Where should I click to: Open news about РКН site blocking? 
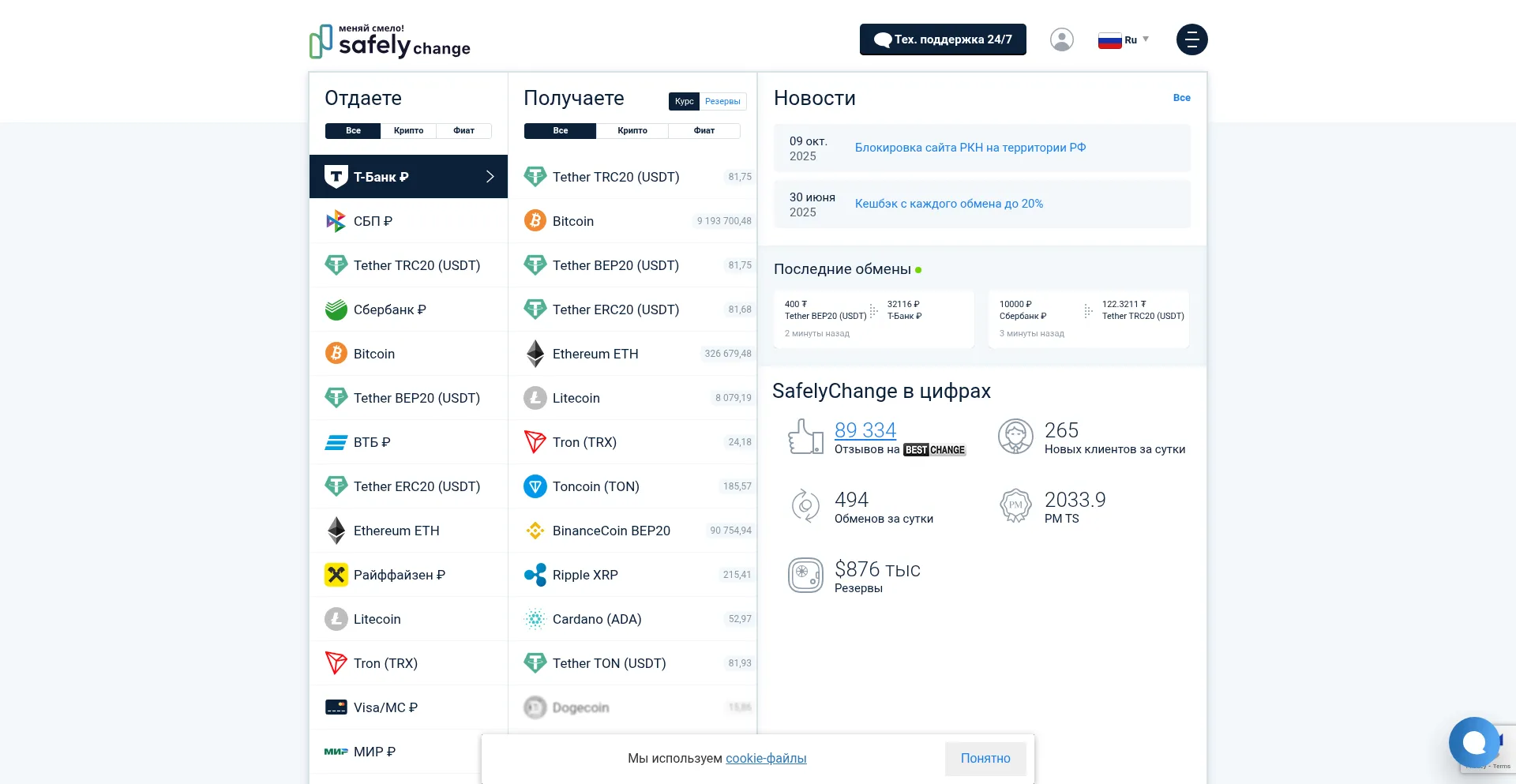970,148
